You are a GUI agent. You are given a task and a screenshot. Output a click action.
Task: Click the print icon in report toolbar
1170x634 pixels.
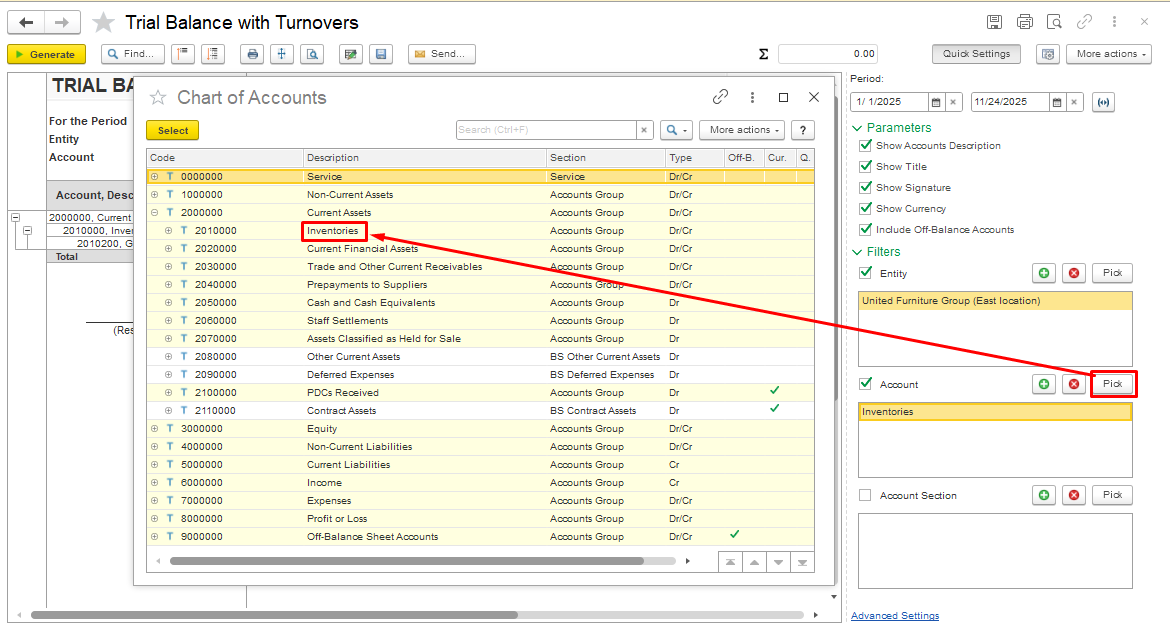(x=253, y=54)
